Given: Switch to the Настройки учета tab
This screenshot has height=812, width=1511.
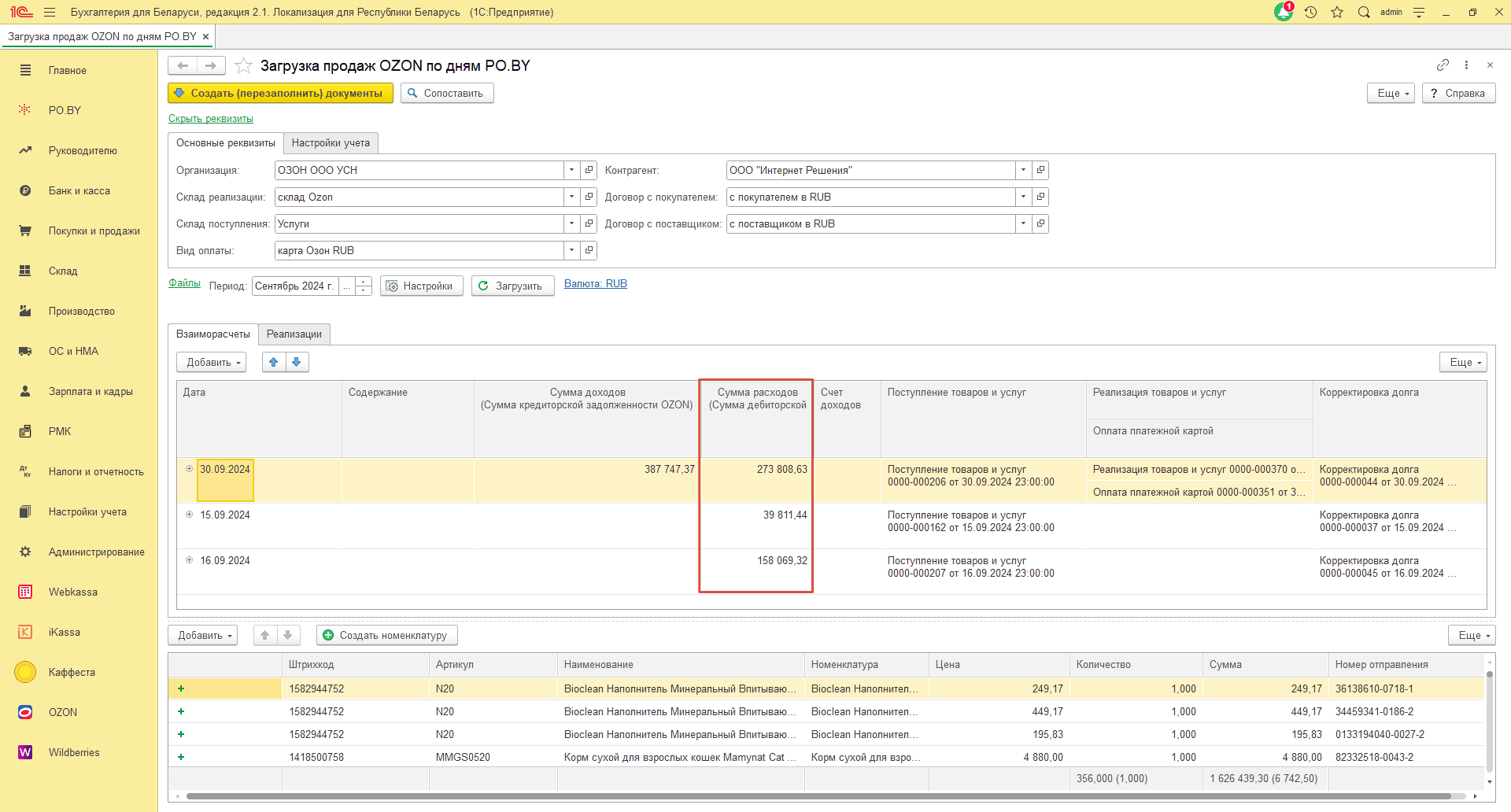Looking at the screenshot, I should tap(331, 142).
